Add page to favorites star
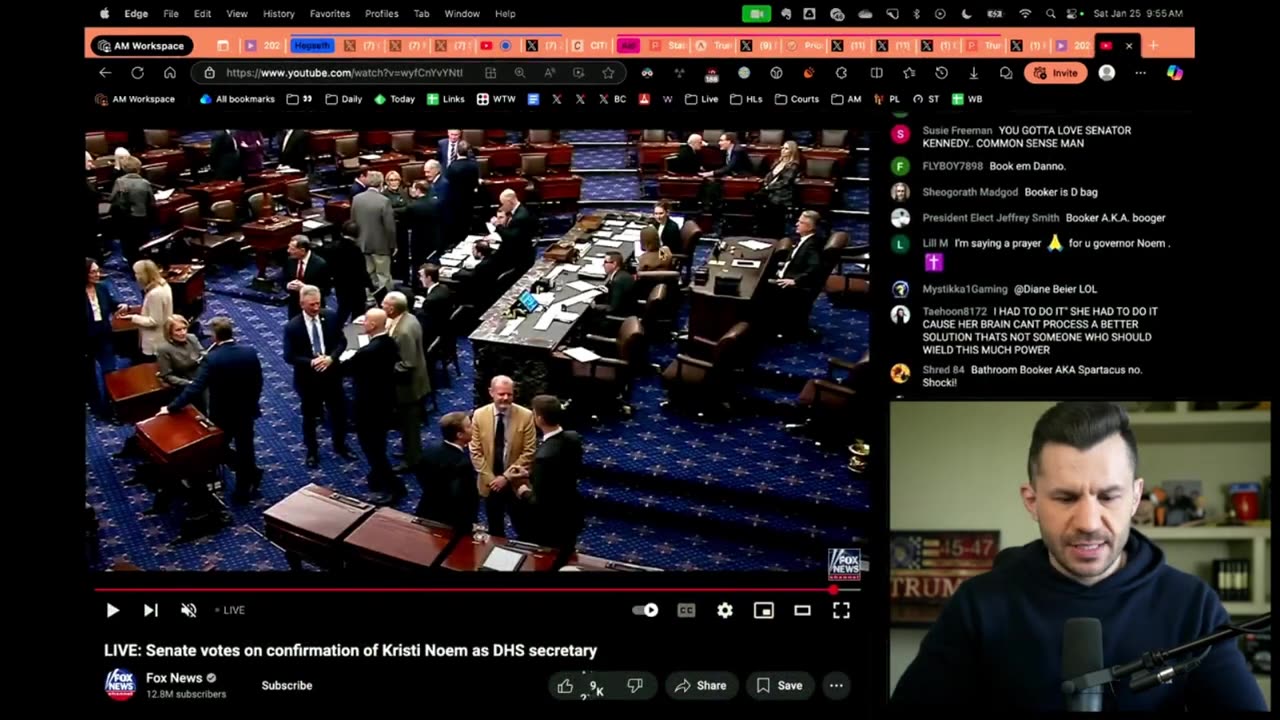The height and width of the screenshot is (720, 1280). tap(608, 73)
